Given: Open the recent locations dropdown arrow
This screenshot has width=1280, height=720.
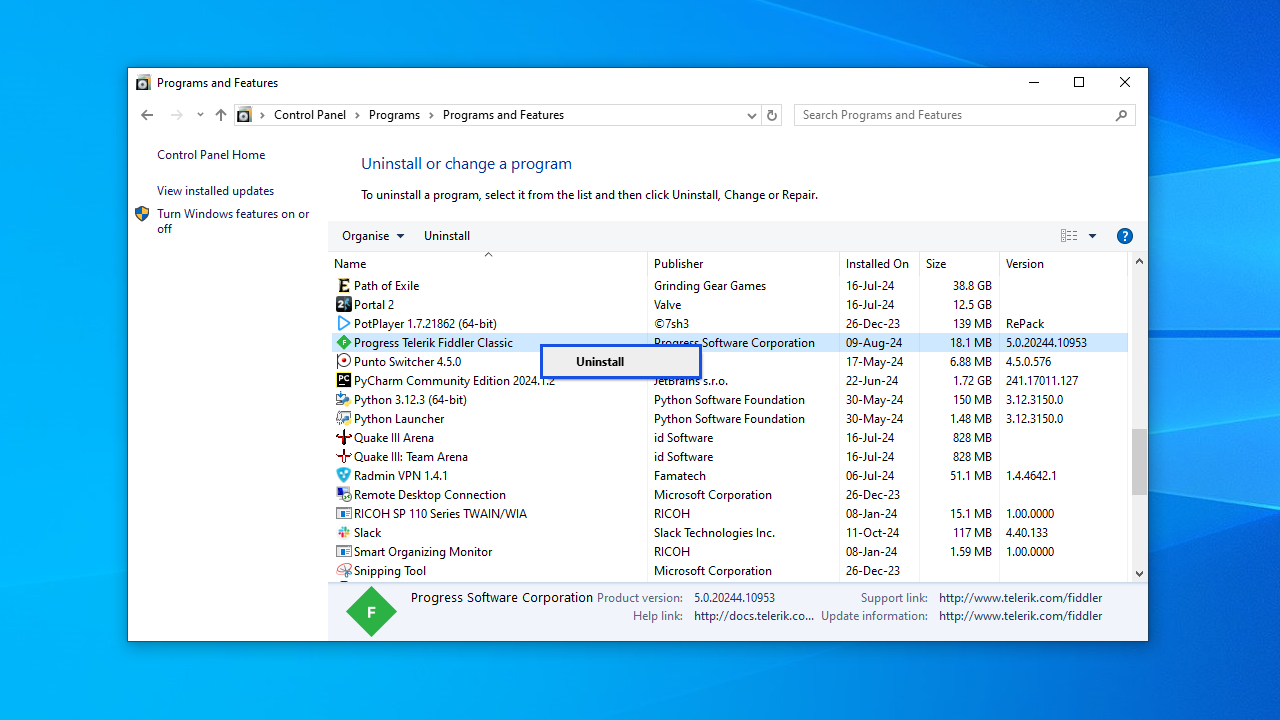Looking at the screenshot, I should coord(200,115).
